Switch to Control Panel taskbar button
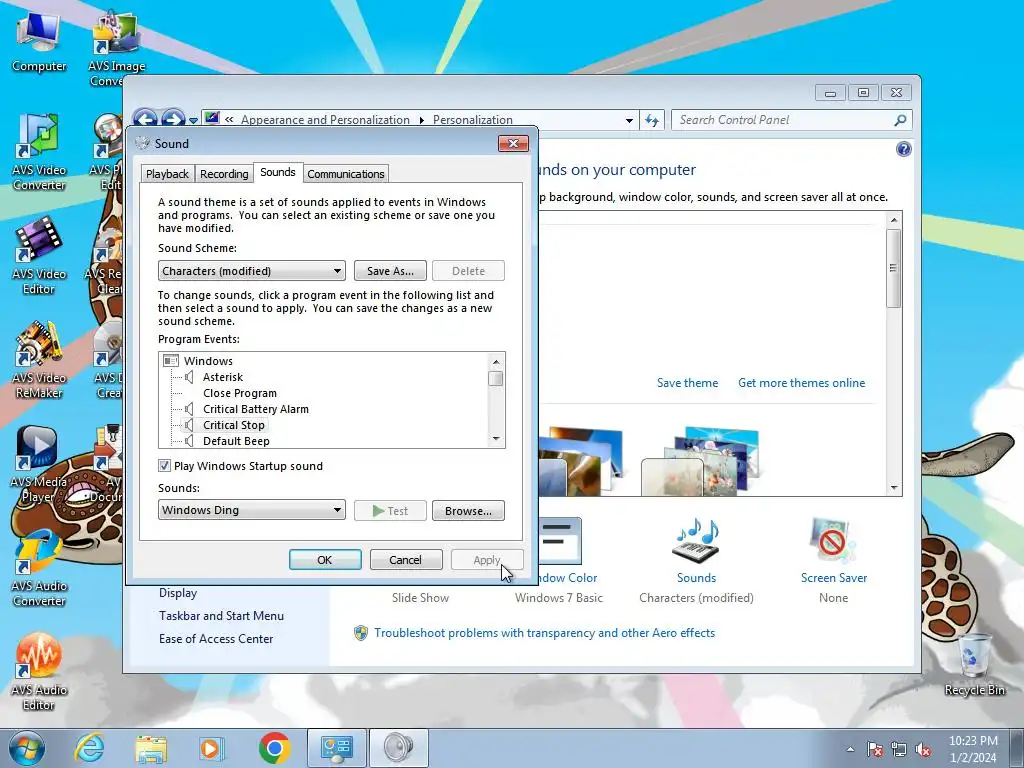Image resolution: width=1024 pixels, height=768 pixels. coord(337,748)
